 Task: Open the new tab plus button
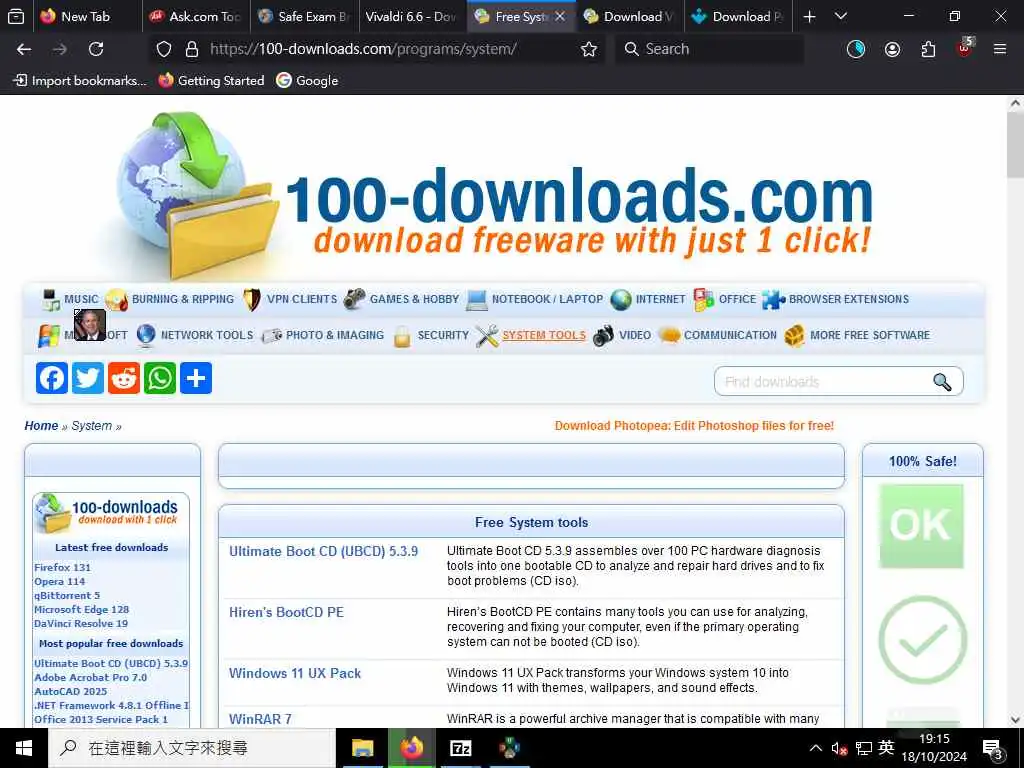(x=809, y=16)
